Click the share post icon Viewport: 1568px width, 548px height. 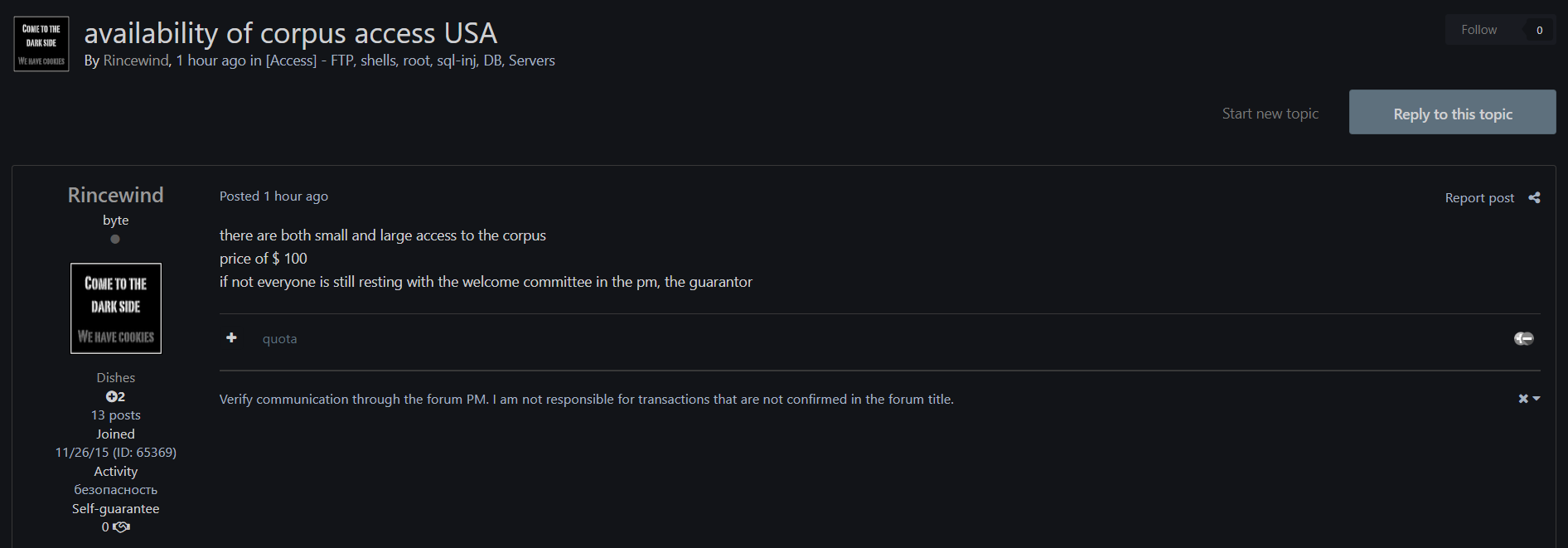pos(1534,197)
